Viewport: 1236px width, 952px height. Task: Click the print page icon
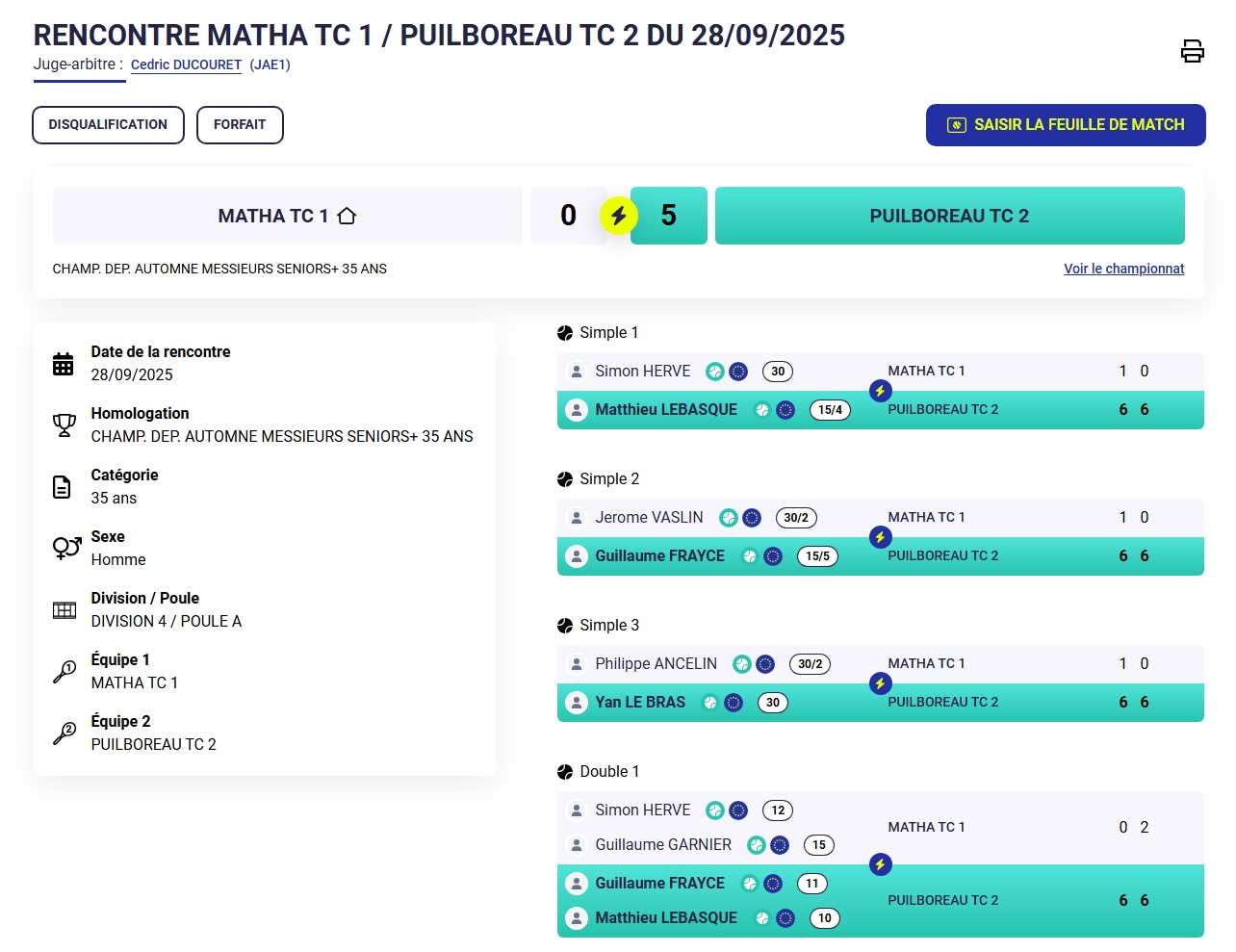[x=1192, y=51]
